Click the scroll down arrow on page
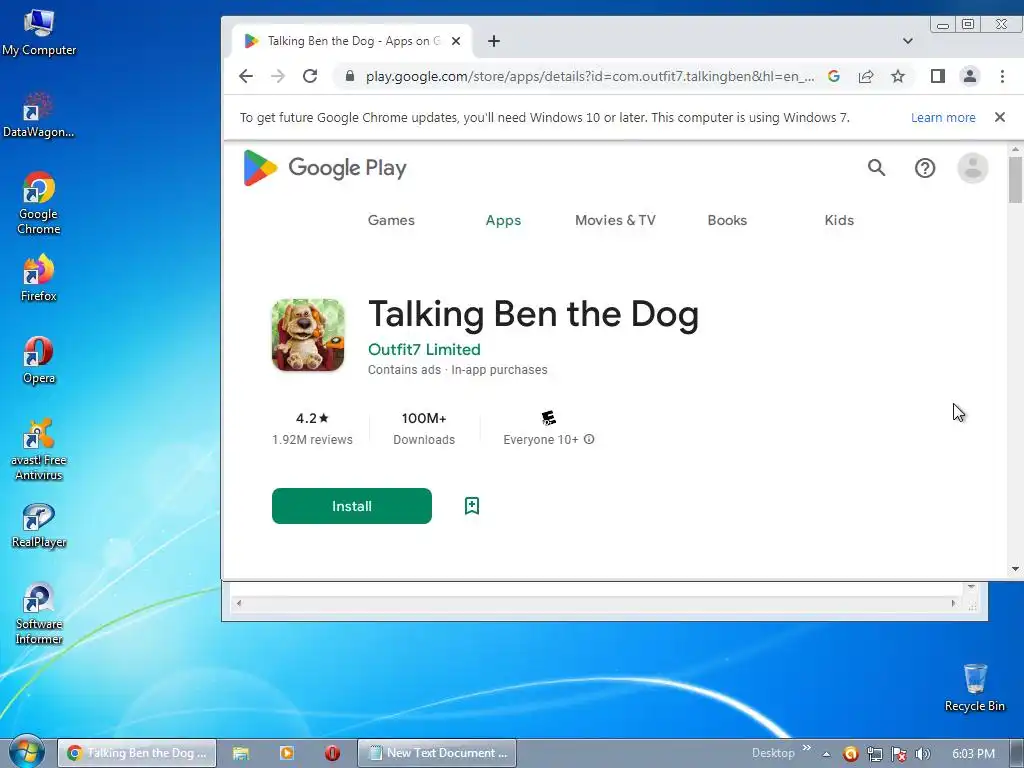This screenshot has width=1024, height=768. 1015,569
